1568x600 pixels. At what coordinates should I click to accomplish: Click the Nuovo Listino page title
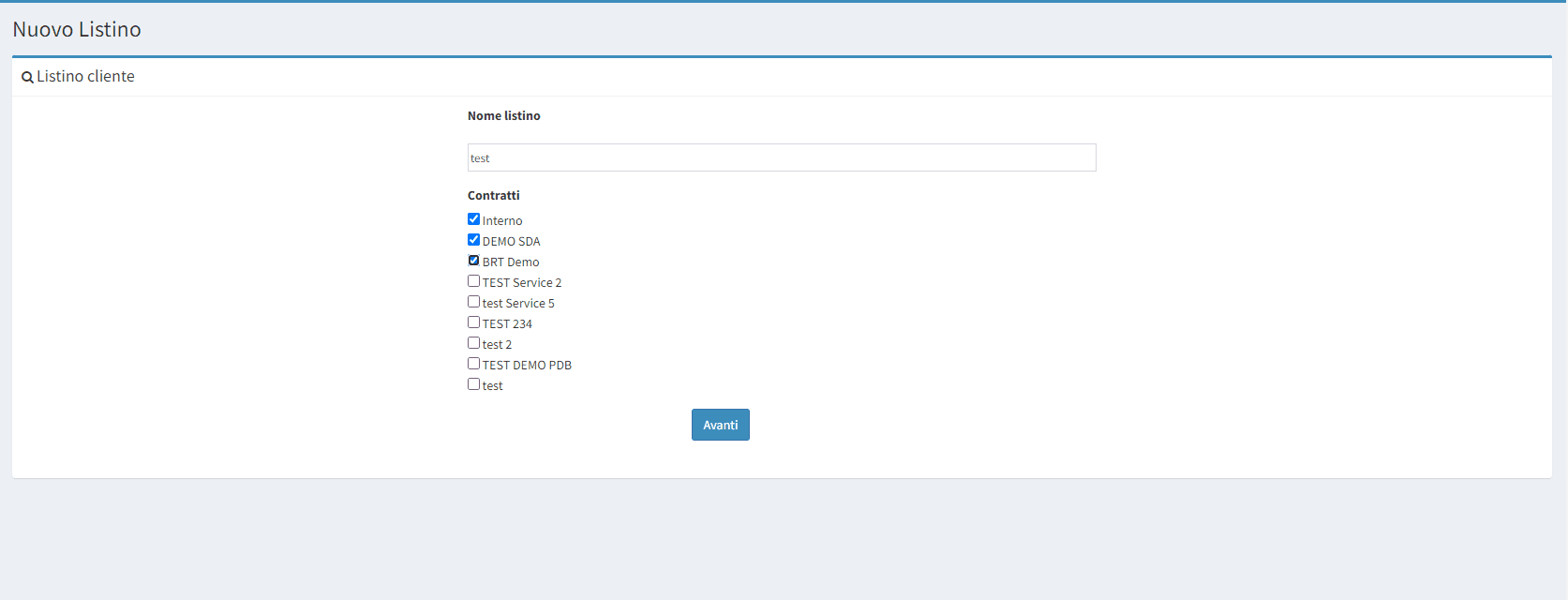tap(77, 30)
